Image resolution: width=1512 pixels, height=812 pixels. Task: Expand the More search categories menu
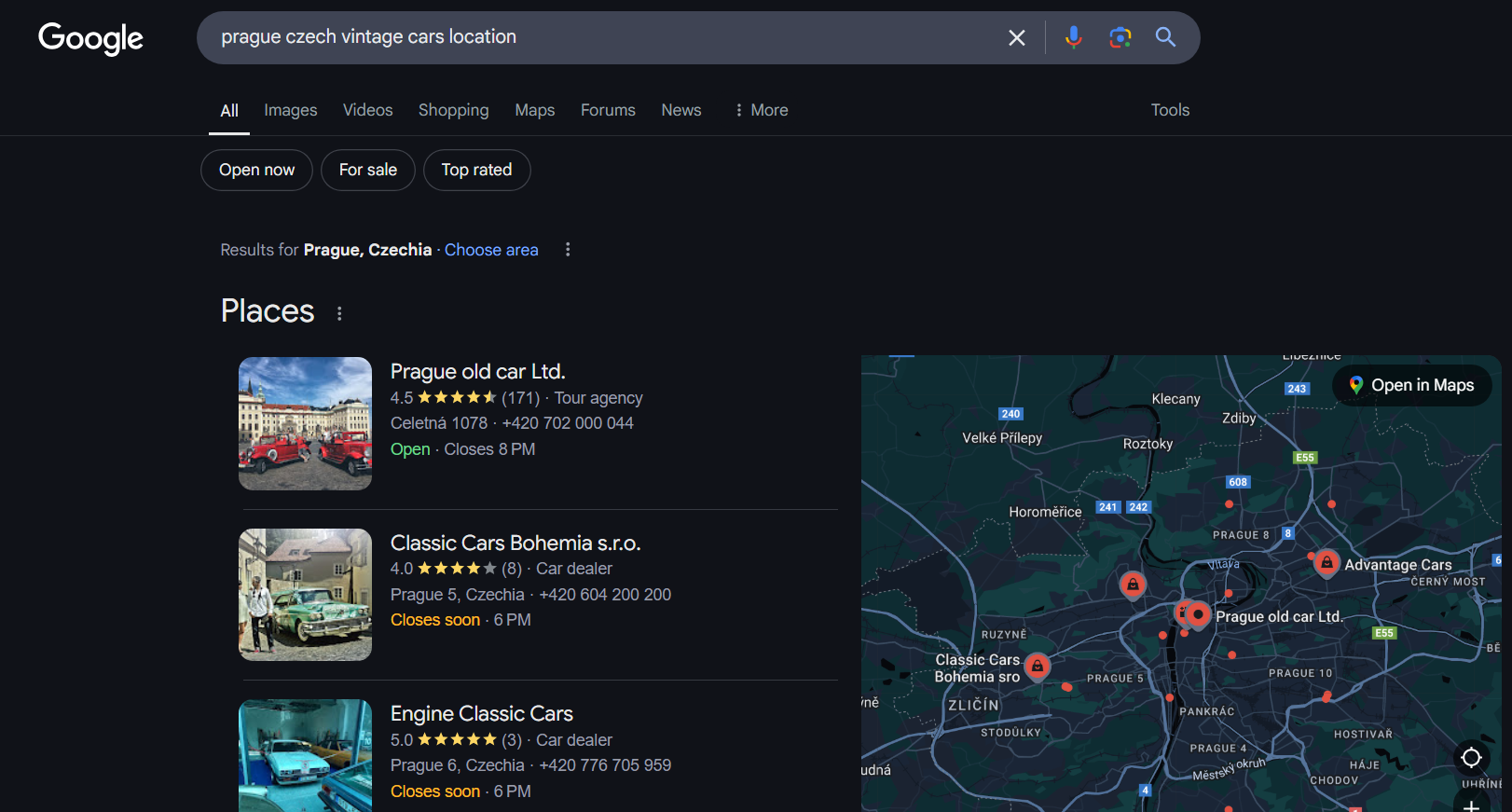pos(761,110)
